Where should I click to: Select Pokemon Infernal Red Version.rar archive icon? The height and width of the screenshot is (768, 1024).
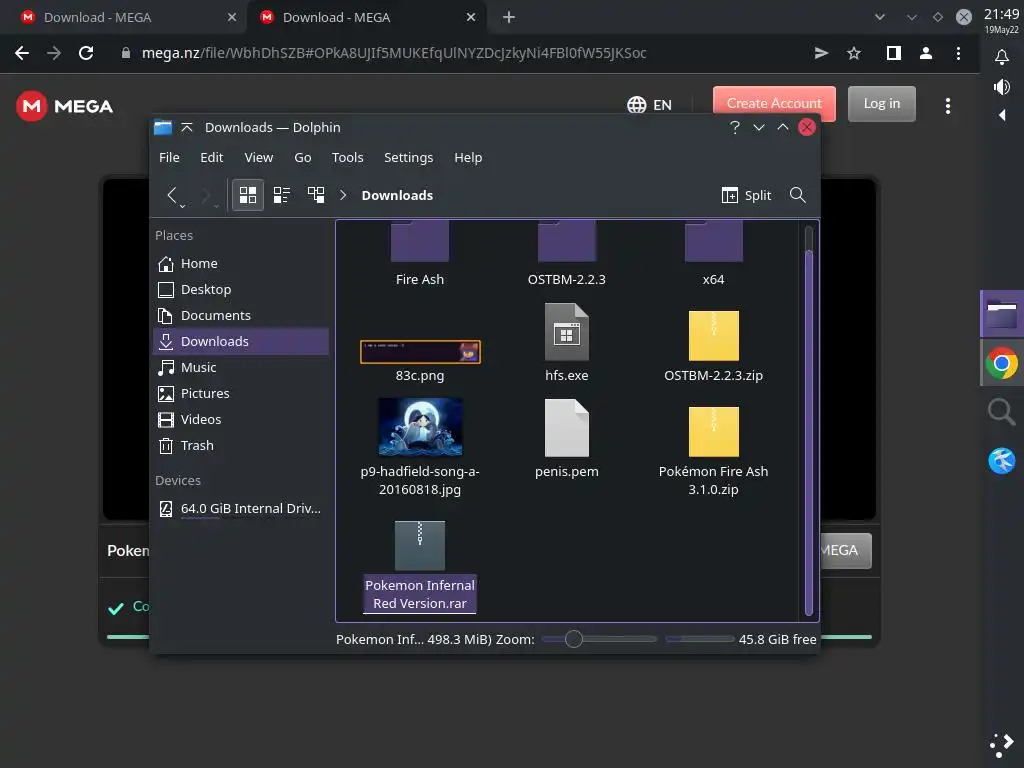(x=420, y=545)
